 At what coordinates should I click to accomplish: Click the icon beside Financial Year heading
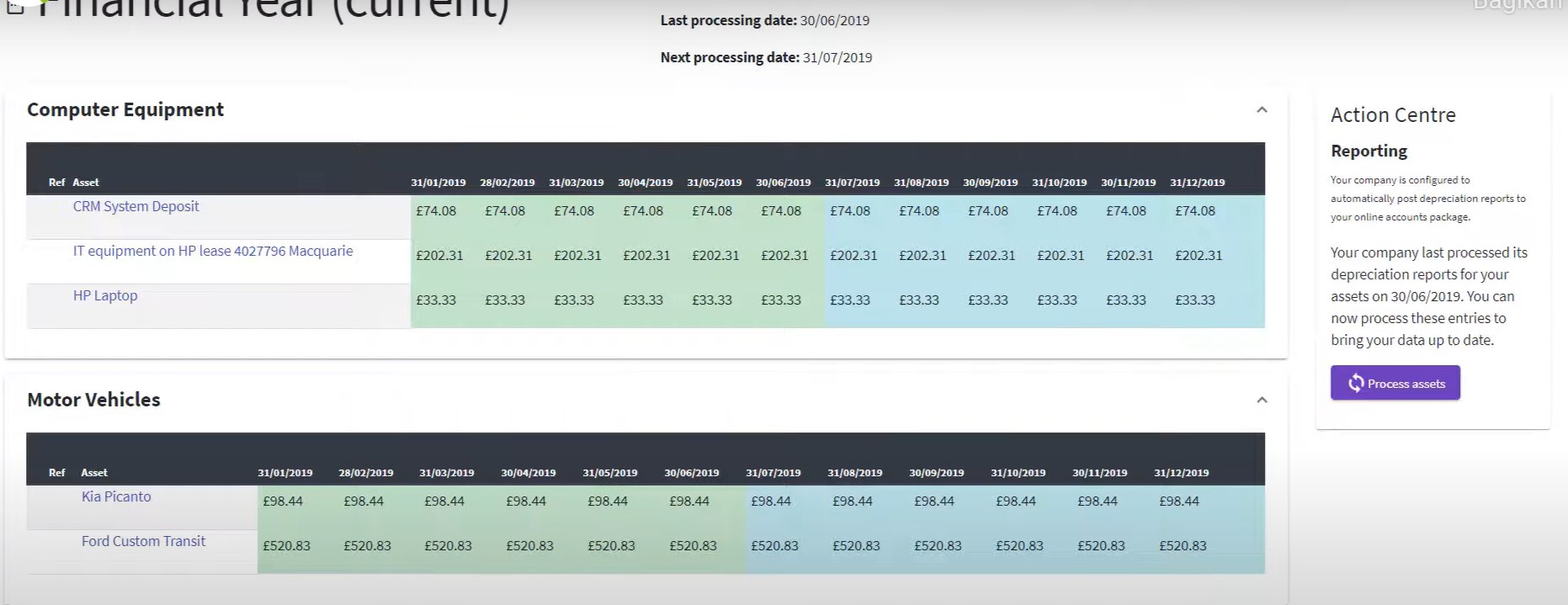pyautogui.click(x=14, y=7)
